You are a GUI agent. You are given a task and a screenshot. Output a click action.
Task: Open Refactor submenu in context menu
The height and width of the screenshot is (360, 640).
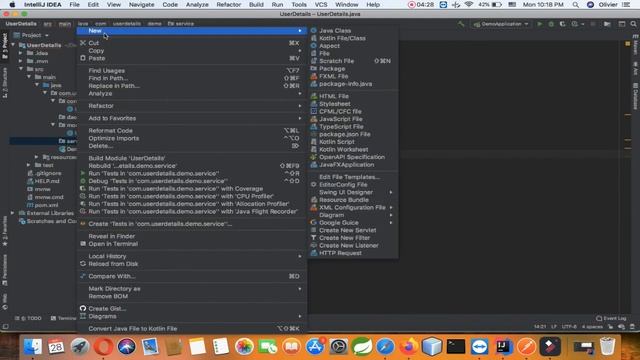pos(192,106)
